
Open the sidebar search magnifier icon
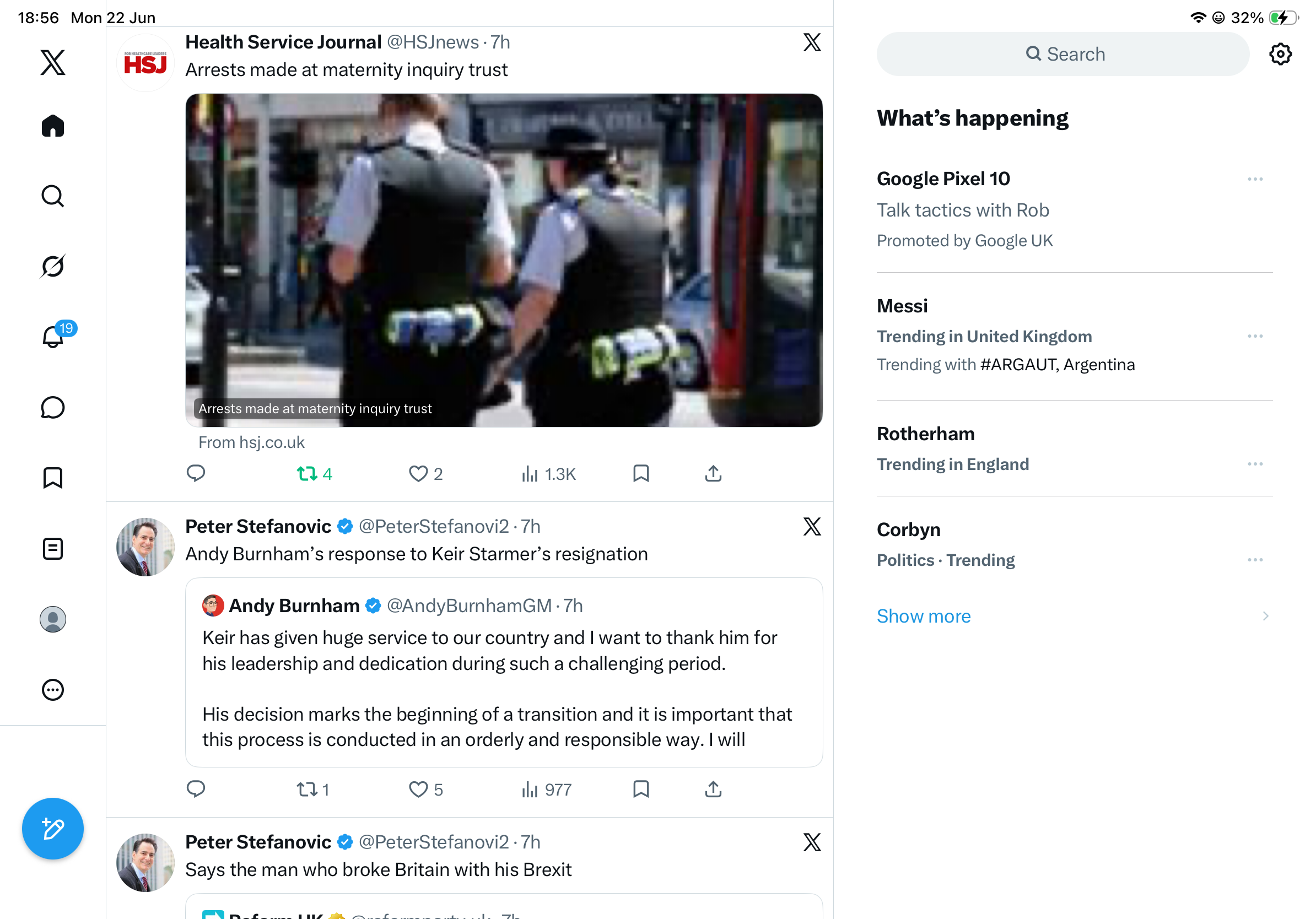pyautogui.click(x=53, y=196)
